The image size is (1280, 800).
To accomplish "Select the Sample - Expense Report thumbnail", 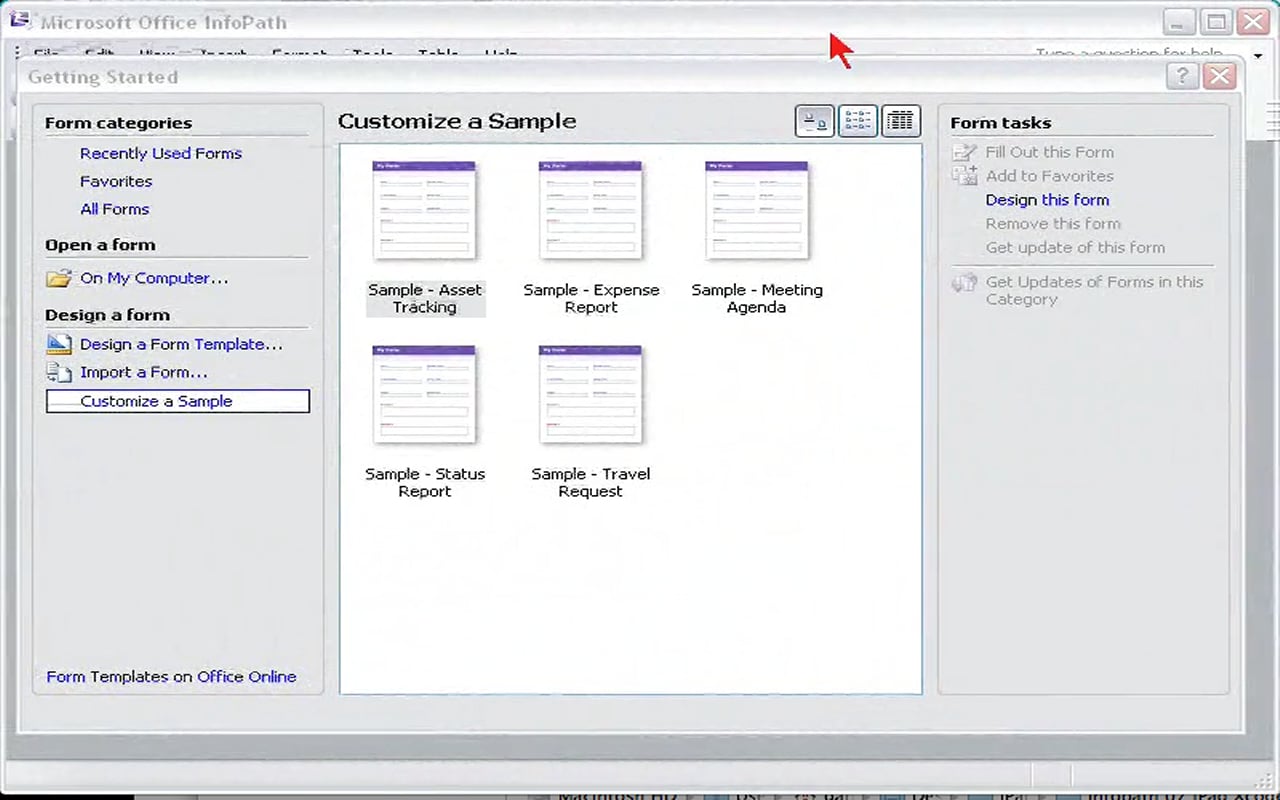I will click(591, 211).
